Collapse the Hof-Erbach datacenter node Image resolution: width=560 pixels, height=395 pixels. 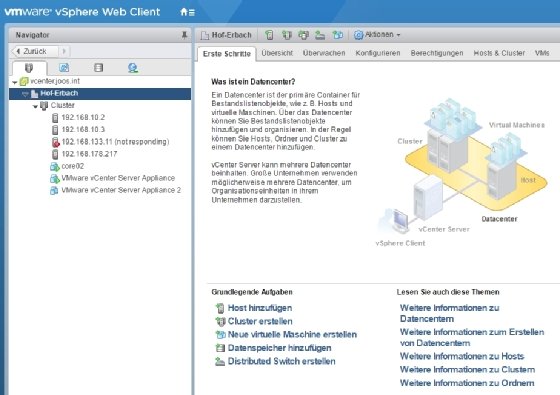(x=25, y=94)
